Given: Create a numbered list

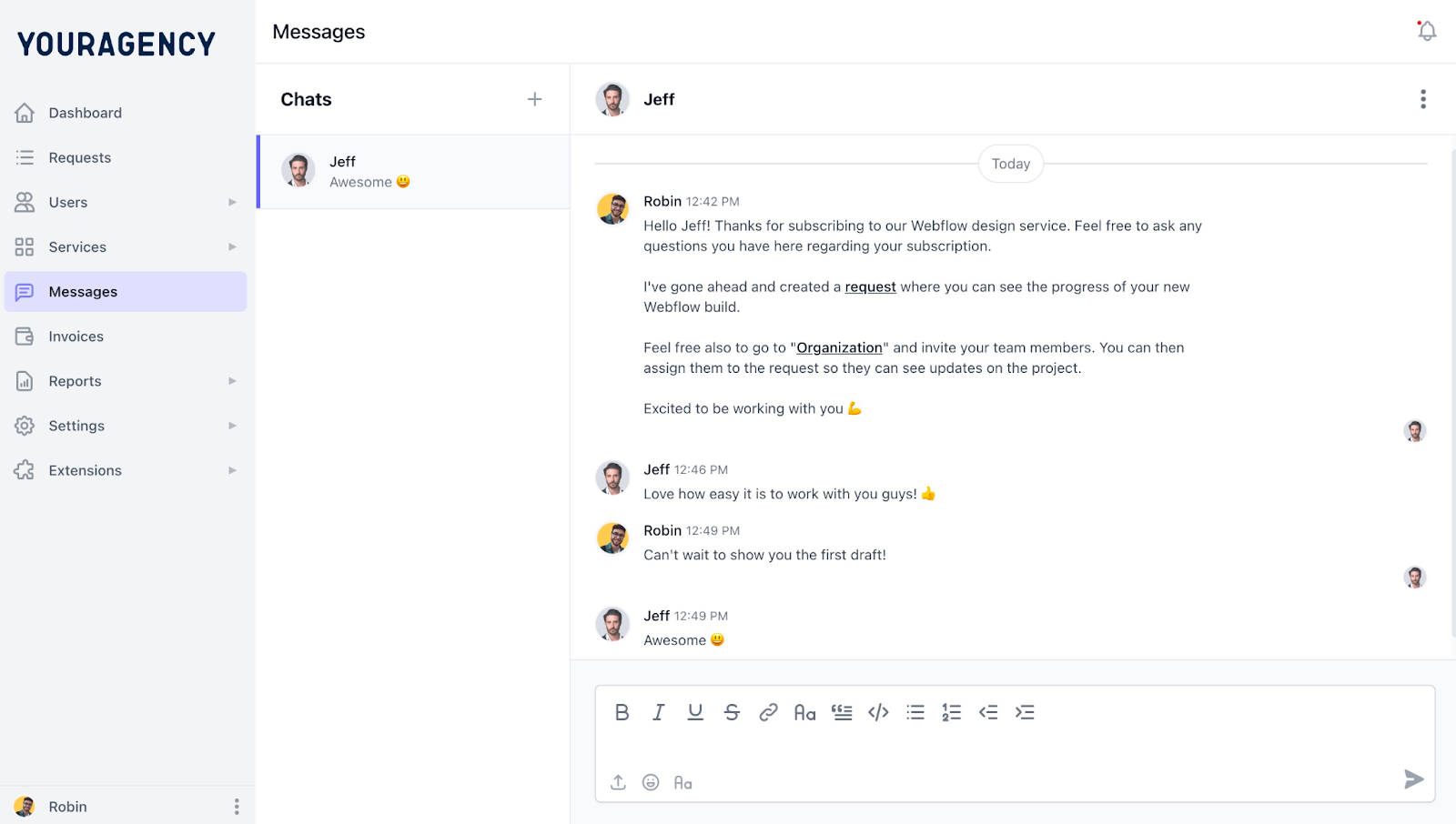Looking at the screenshot, I should (x=951, y=712).
